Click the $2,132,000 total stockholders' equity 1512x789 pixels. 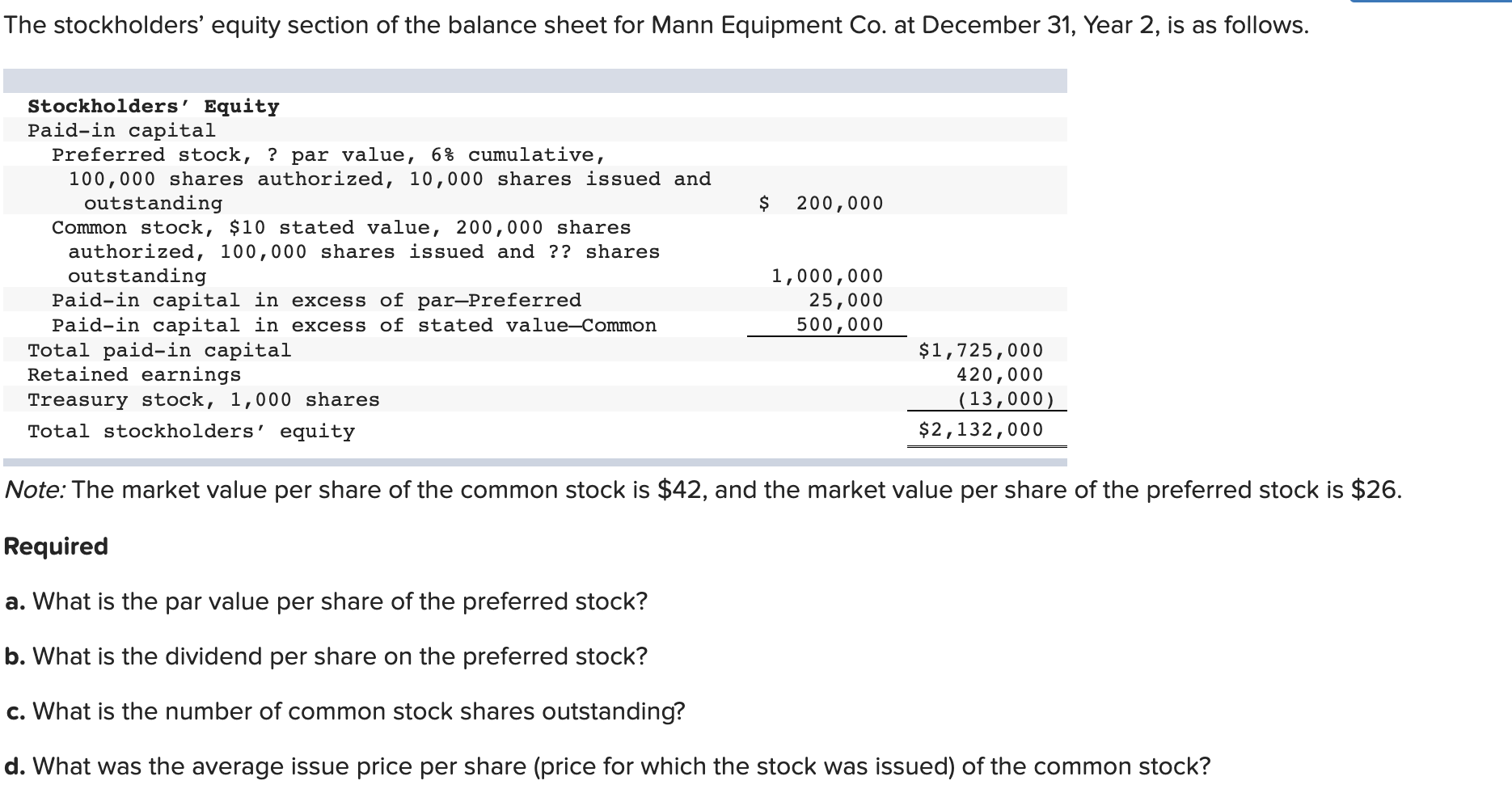point(981,429)
